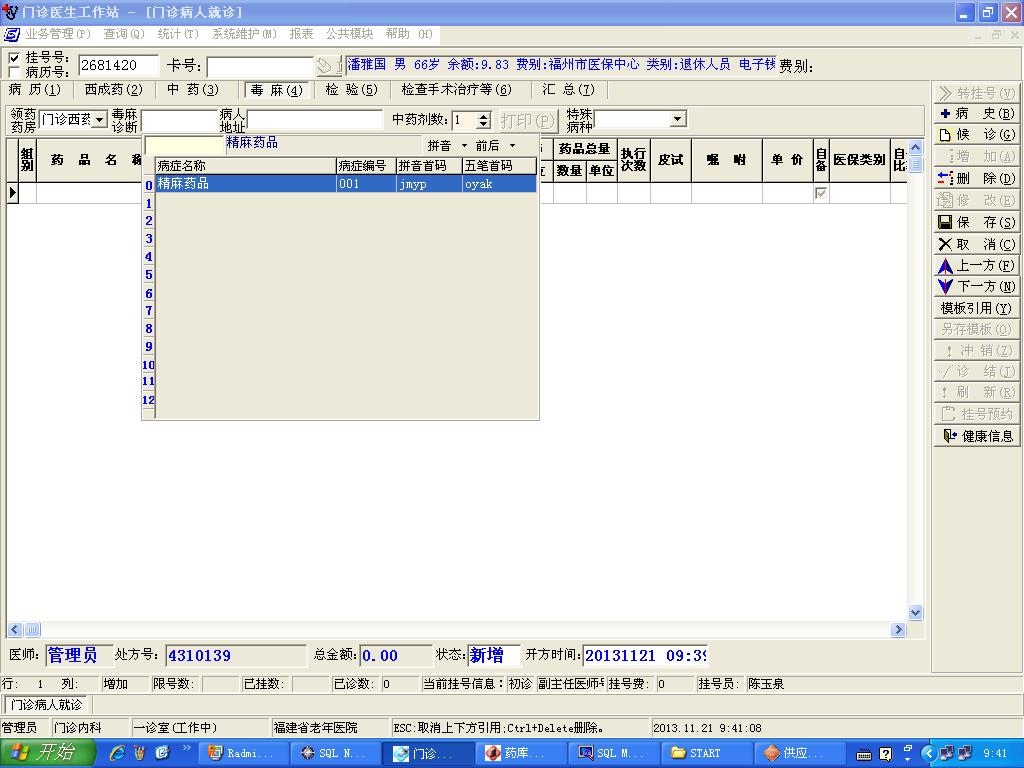Click the 挂号号 number input field

tap(118, 65)
